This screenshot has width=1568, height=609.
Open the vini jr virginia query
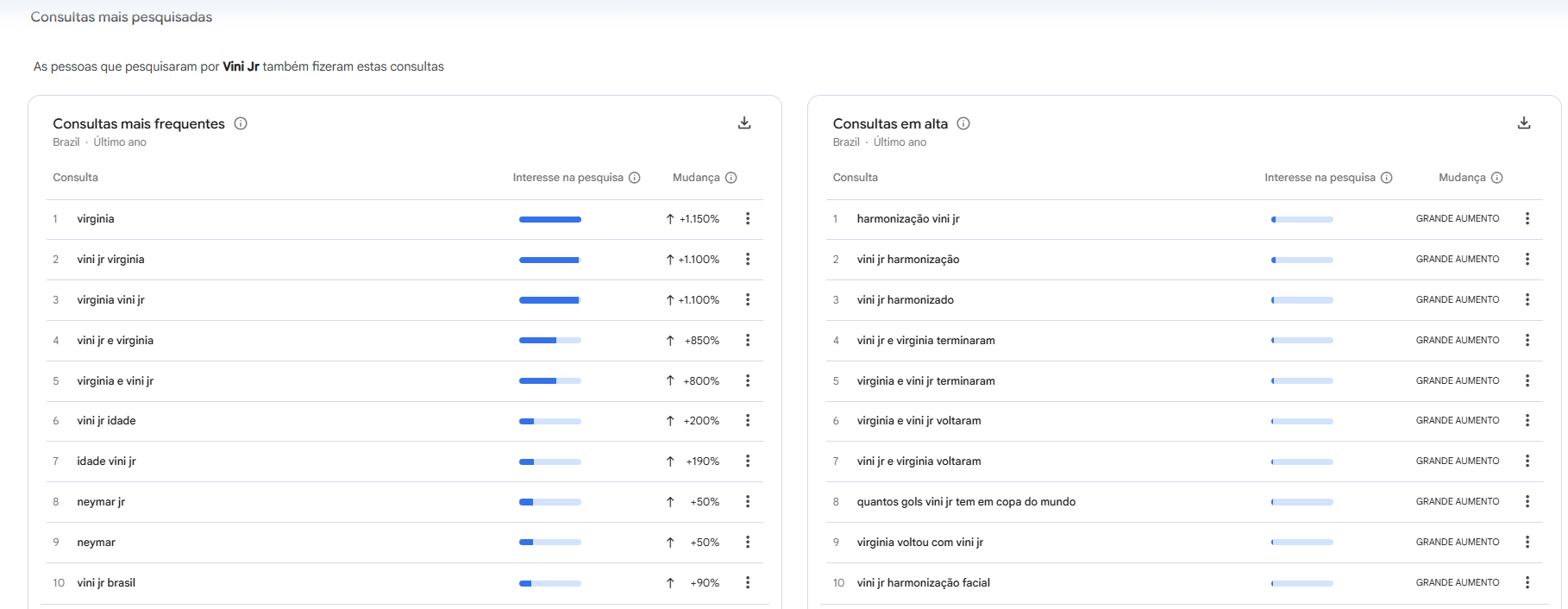point(110,260)
